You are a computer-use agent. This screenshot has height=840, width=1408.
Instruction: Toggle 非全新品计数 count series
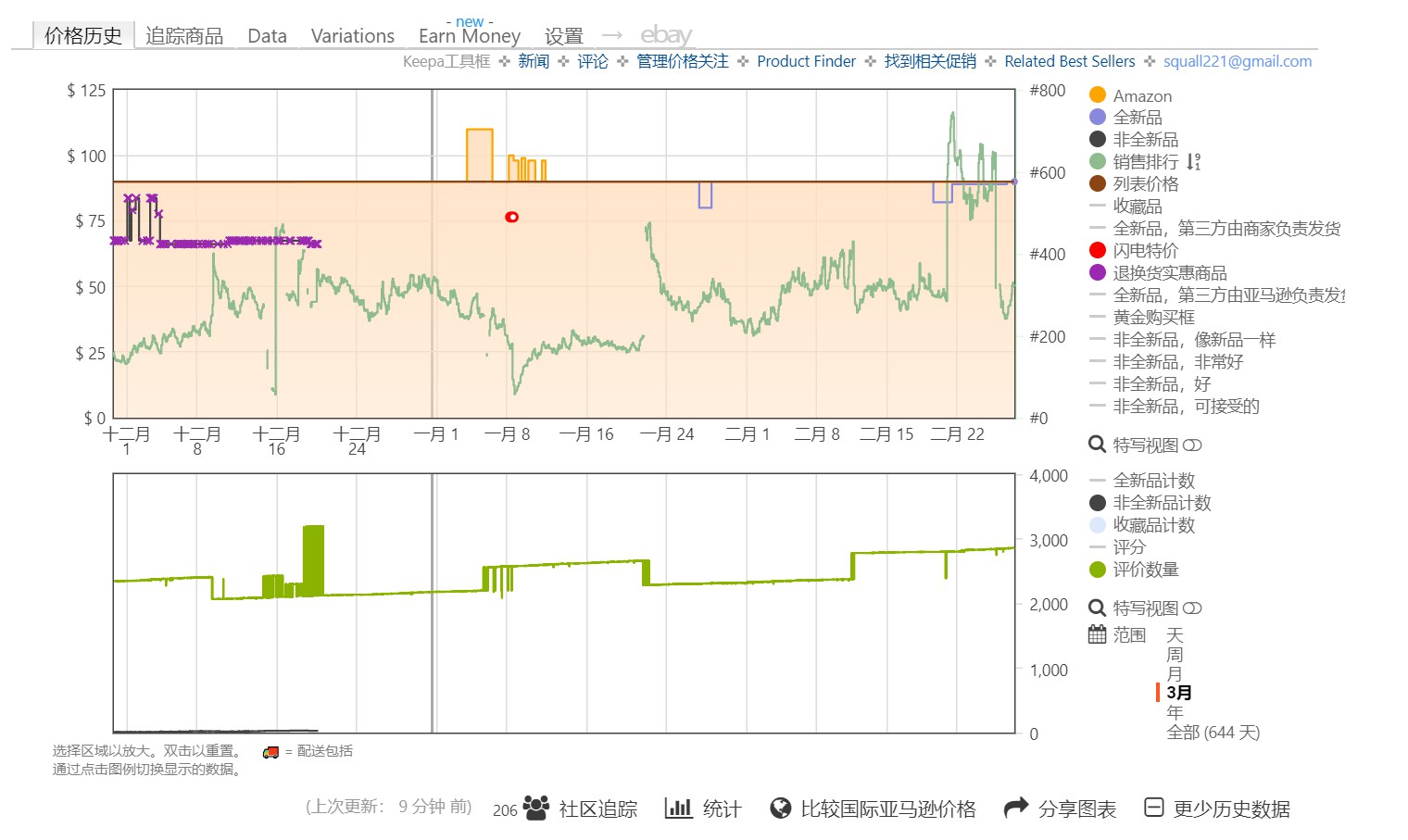[1098, 503]
